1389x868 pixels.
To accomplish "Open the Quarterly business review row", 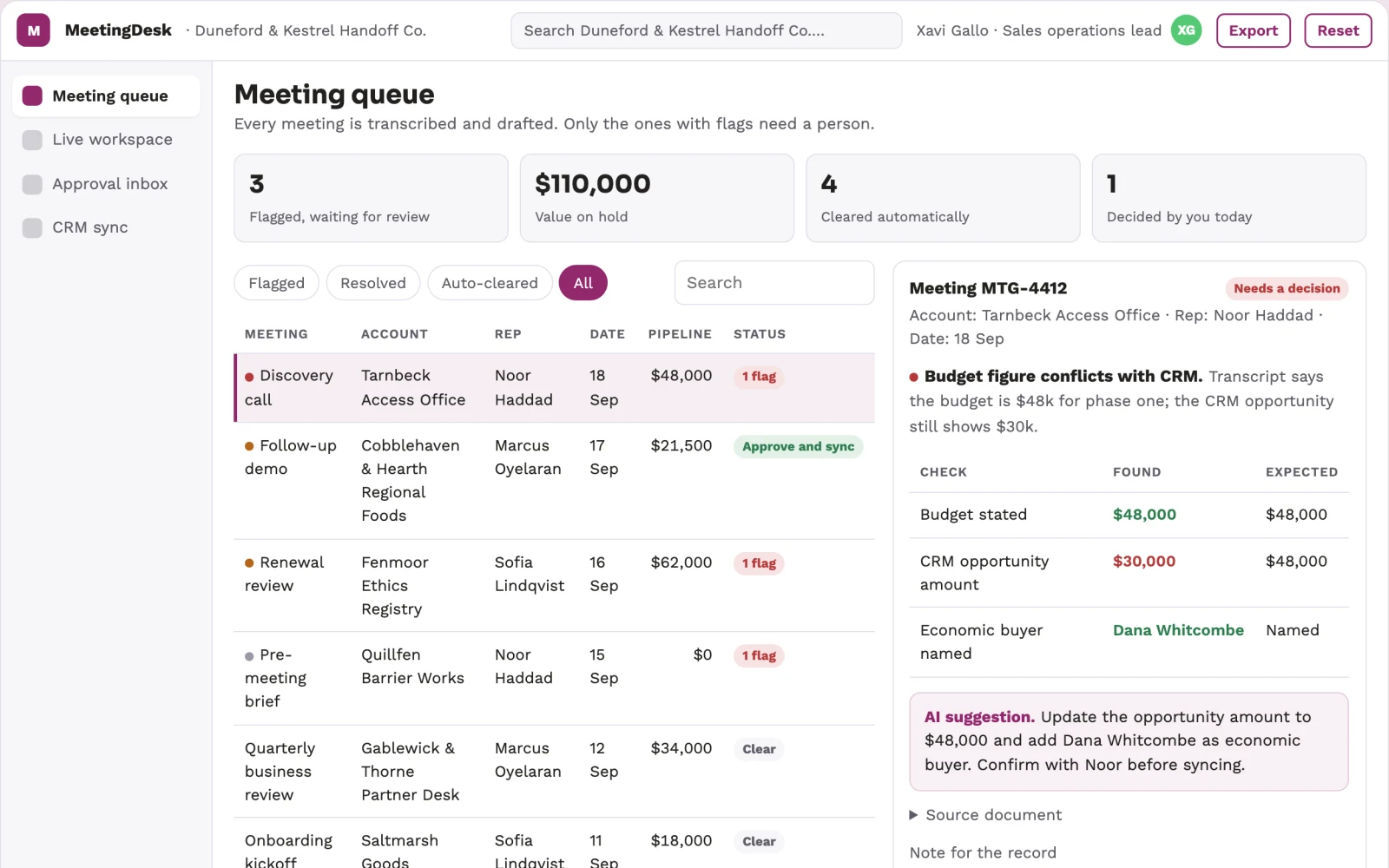I will click(554, 772).
